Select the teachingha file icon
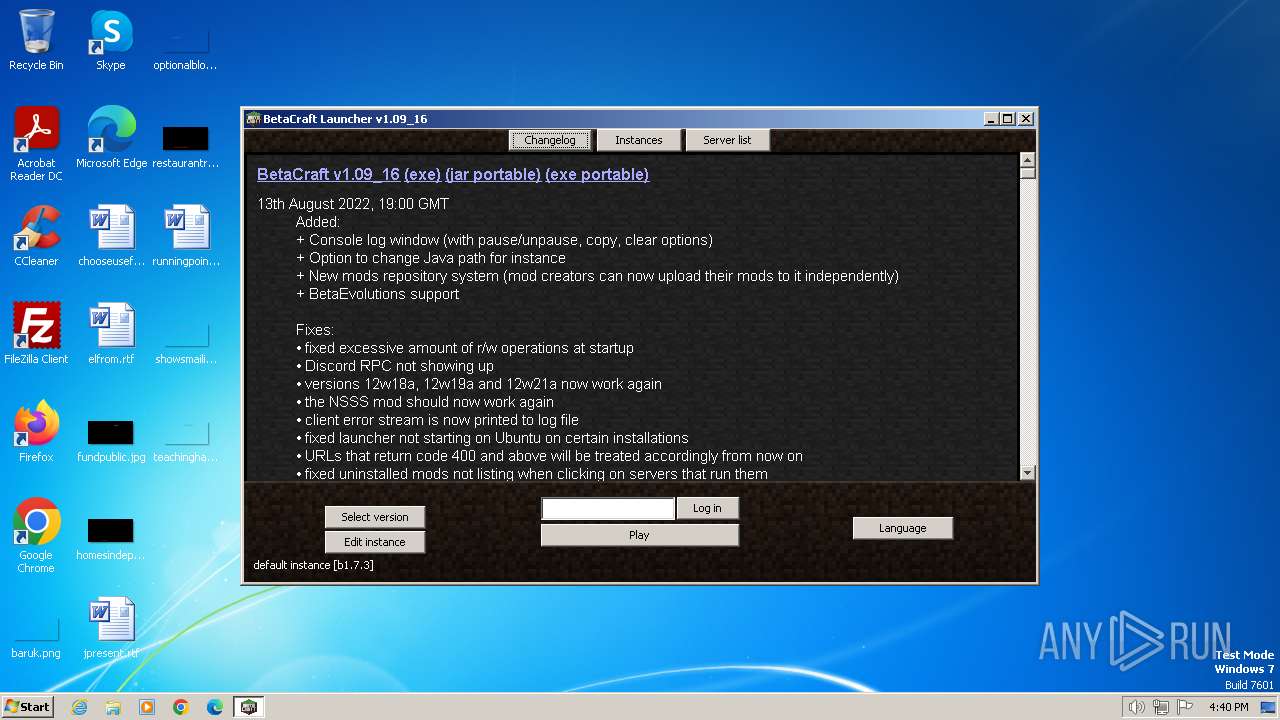This screenshot has height=720, width=1280. (186, 440)
